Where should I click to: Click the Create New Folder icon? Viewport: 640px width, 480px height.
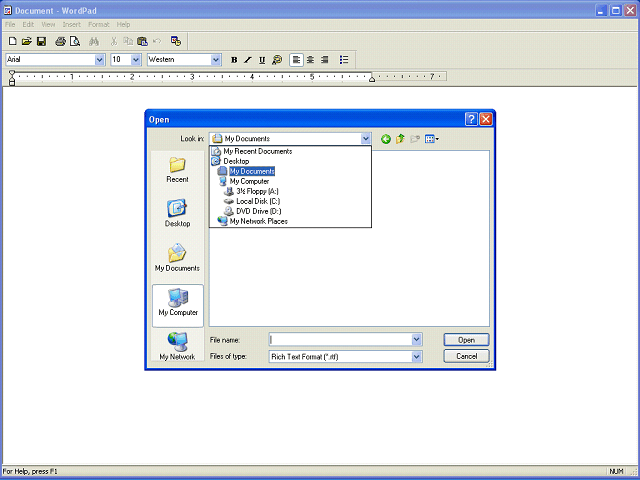click(x=415, y=139)
